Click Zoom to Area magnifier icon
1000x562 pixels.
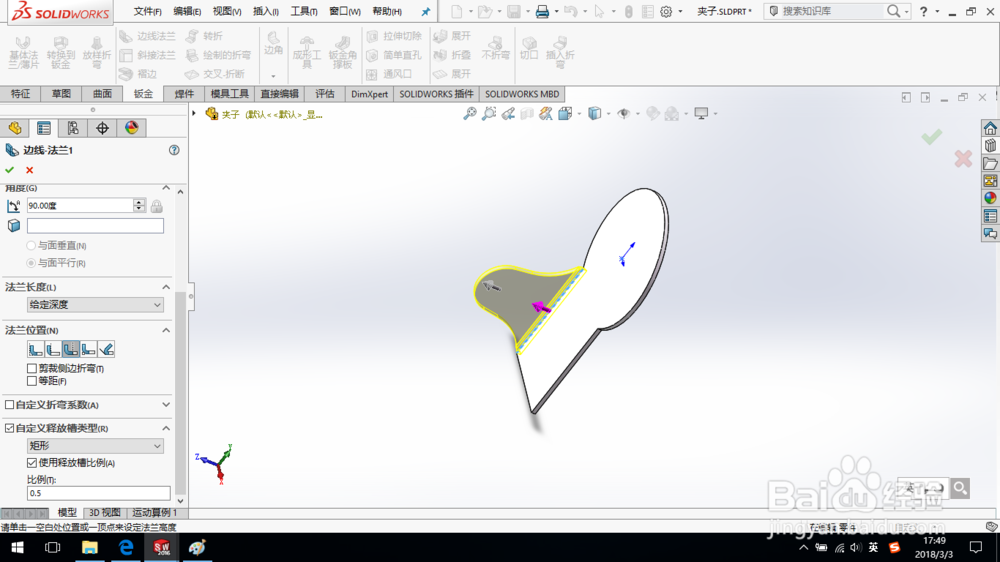pos(489,114)
